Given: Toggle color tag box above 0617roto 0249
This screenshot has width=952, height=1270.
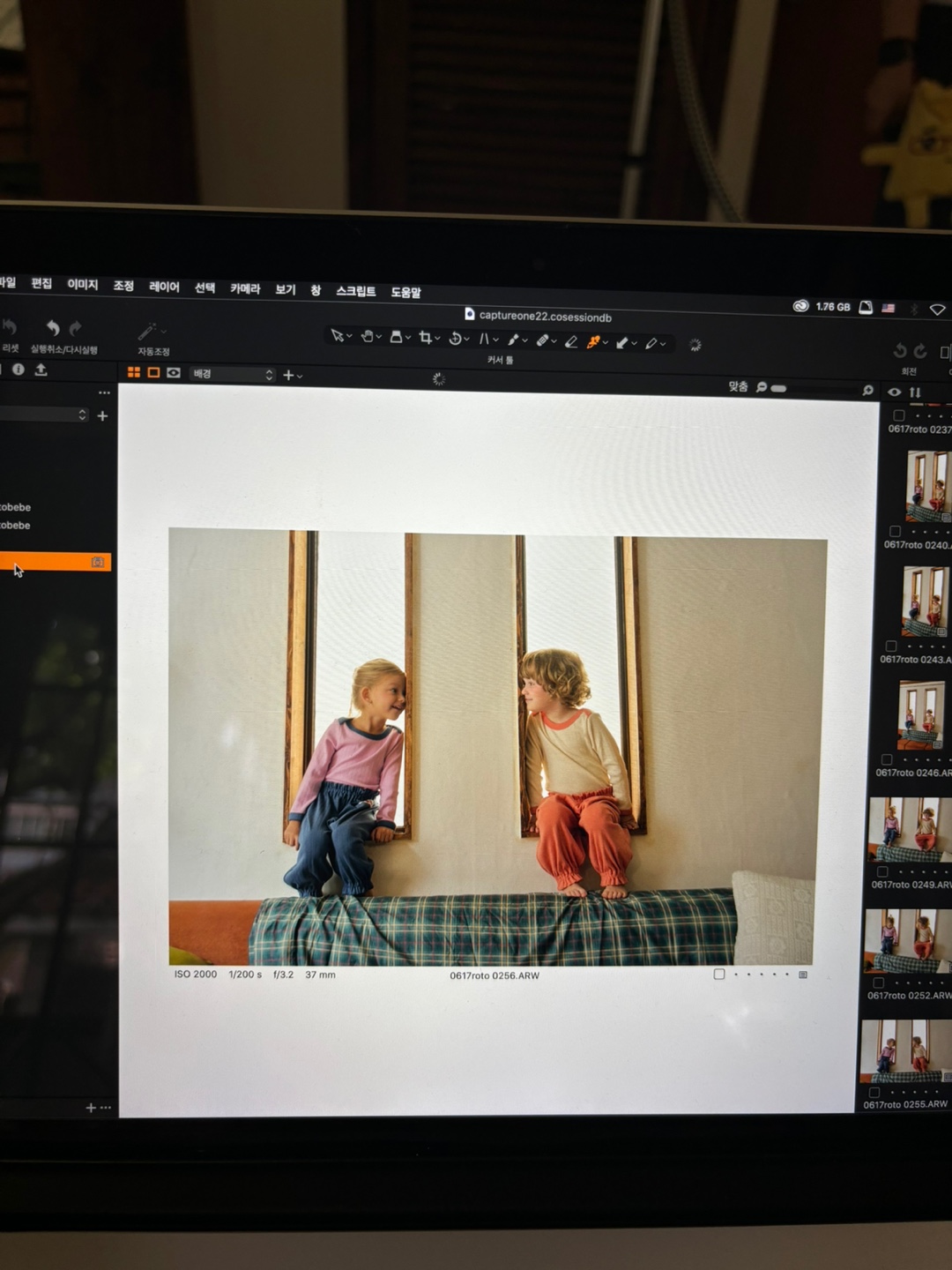Looking at the screenshot, I should [x=882, y=871].
